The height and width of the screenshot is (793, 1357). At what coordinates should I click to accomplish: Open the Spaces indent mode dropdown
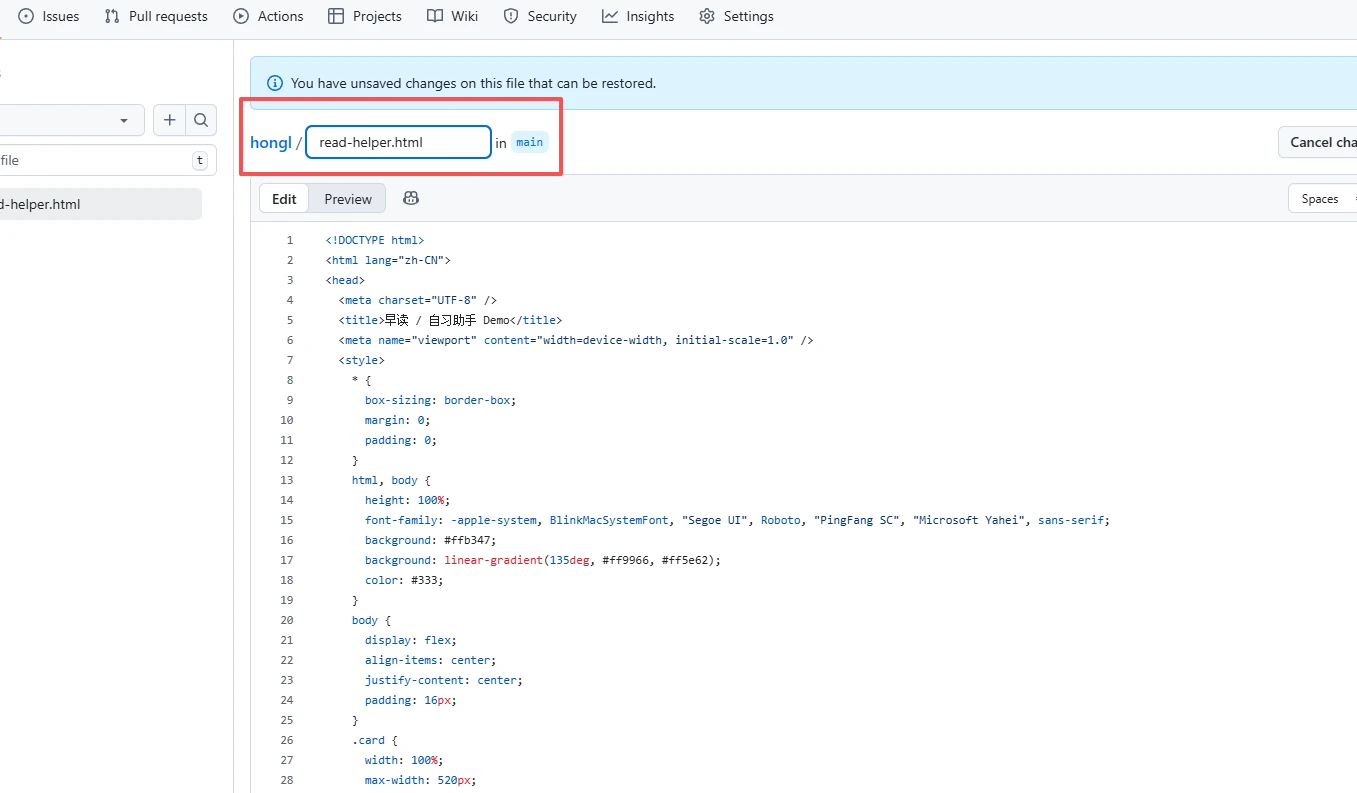click(x=1322, y=199)
